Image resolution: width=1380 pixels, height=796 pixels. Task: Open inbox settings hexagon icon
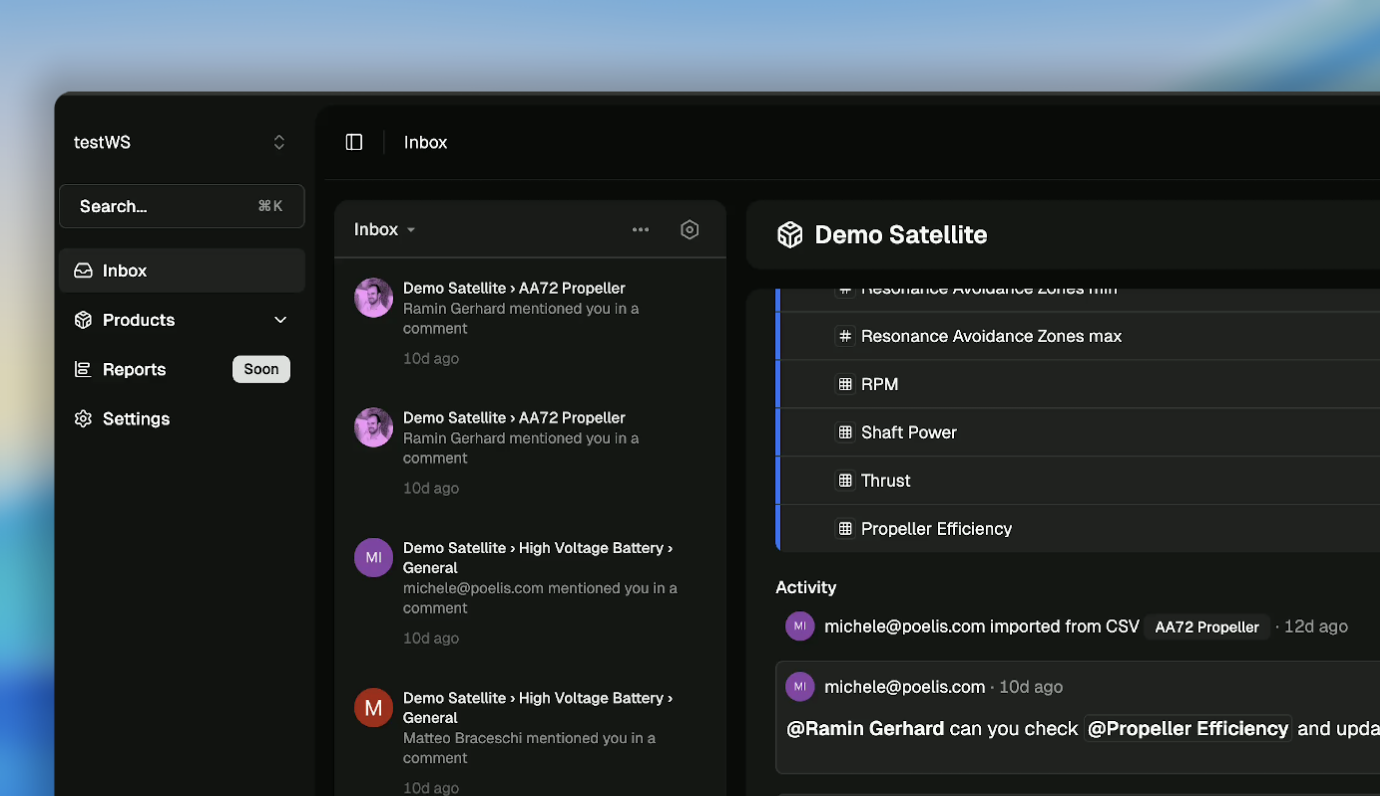(x=689, y=230)
